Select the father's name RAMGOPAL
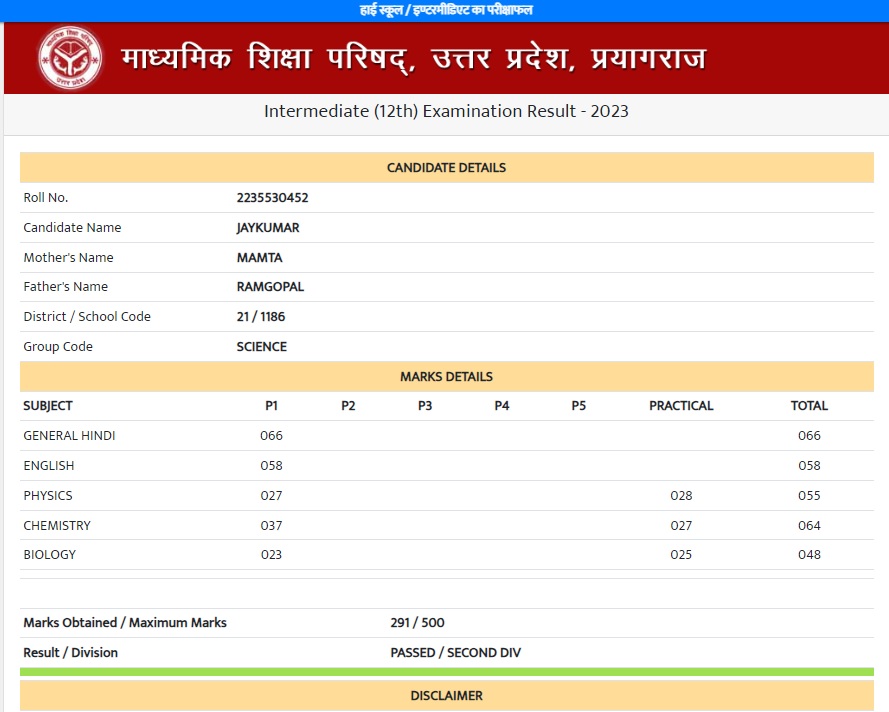 [270, 287]
